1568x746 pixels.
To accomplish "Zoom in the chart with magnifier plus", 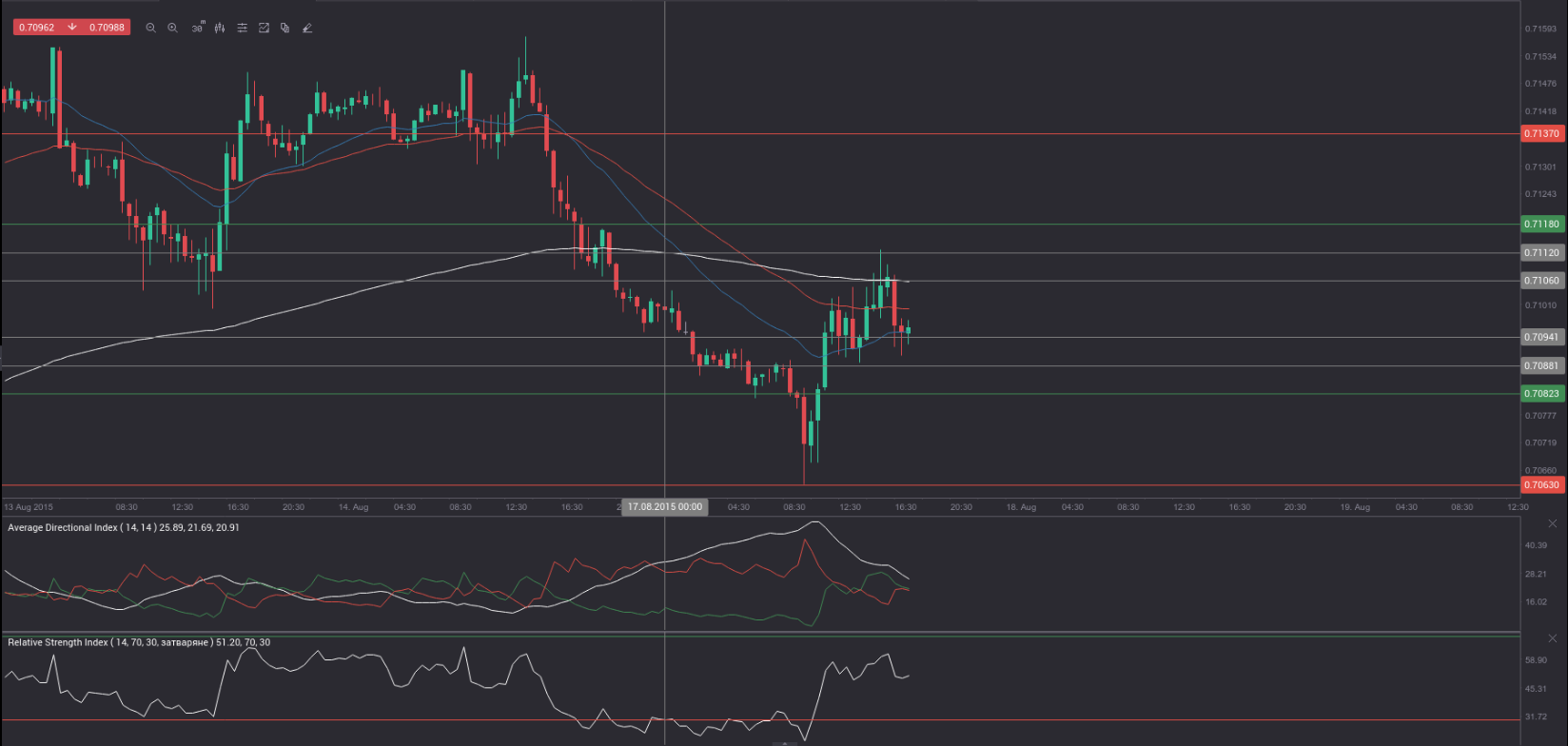I will (172, 29).
